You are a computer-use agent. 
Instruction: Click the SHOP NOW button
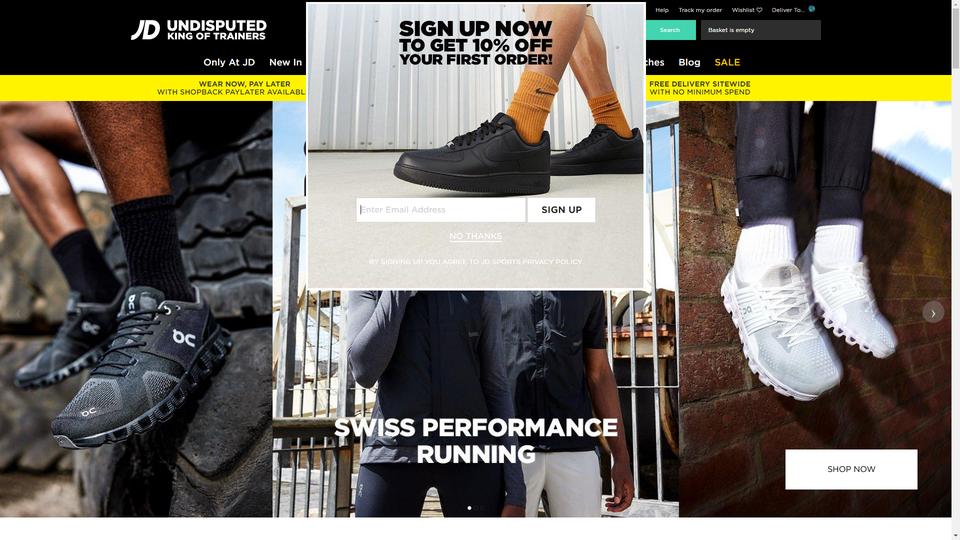(x=851, y=469)
